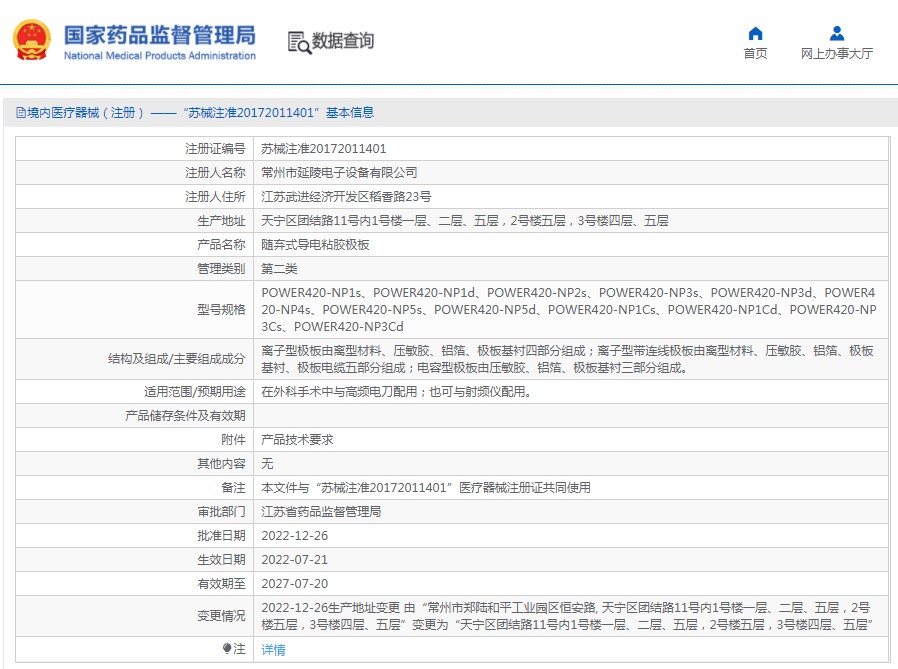898x669 pixels.
Task: Select the value in the 注册证编号 row
Action: tap(323, 149)
